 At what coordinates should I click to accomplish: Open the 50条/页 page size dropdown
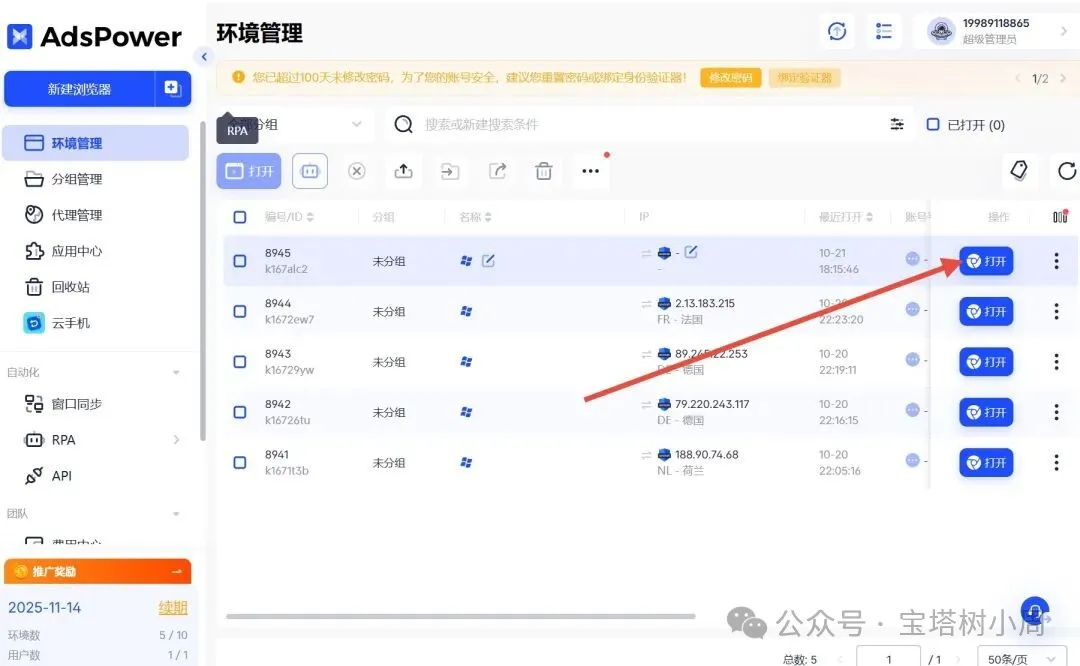click(1020, 658)
